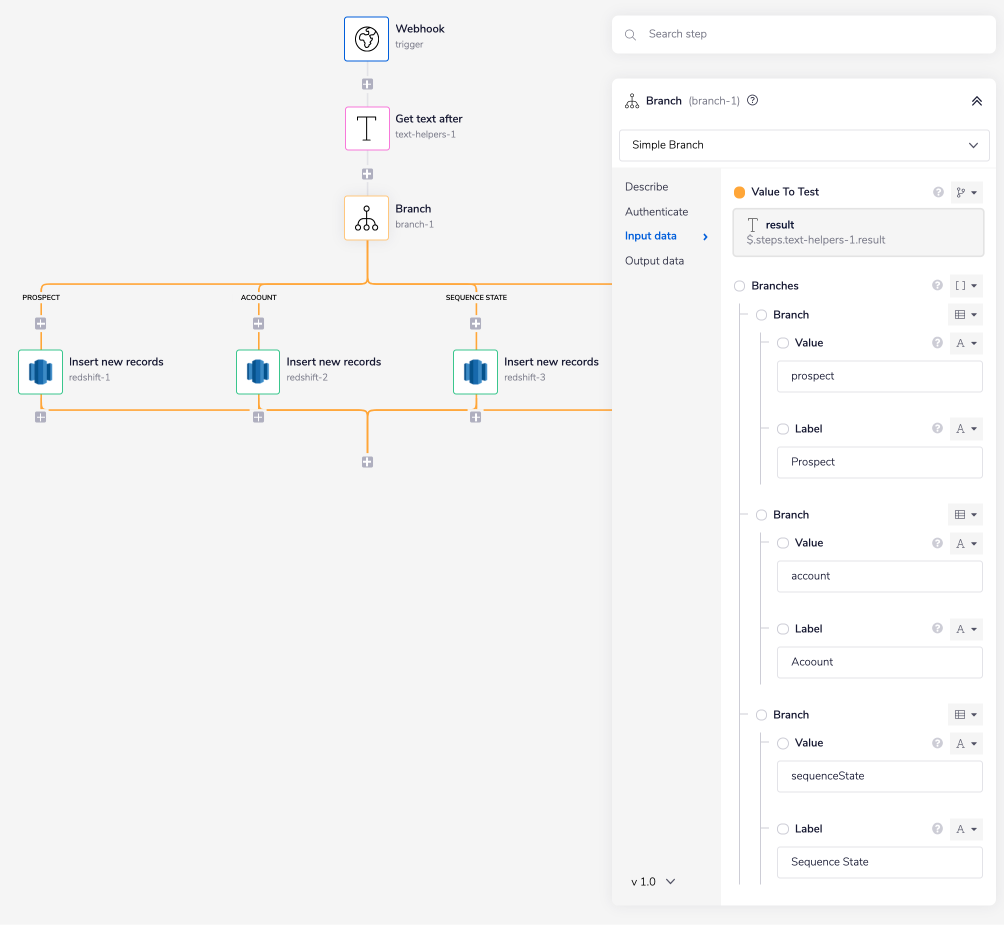Click the Redshift icon on redshift-2 step
Viewport: 1004px width, 925px height.
tap(258, 371)
